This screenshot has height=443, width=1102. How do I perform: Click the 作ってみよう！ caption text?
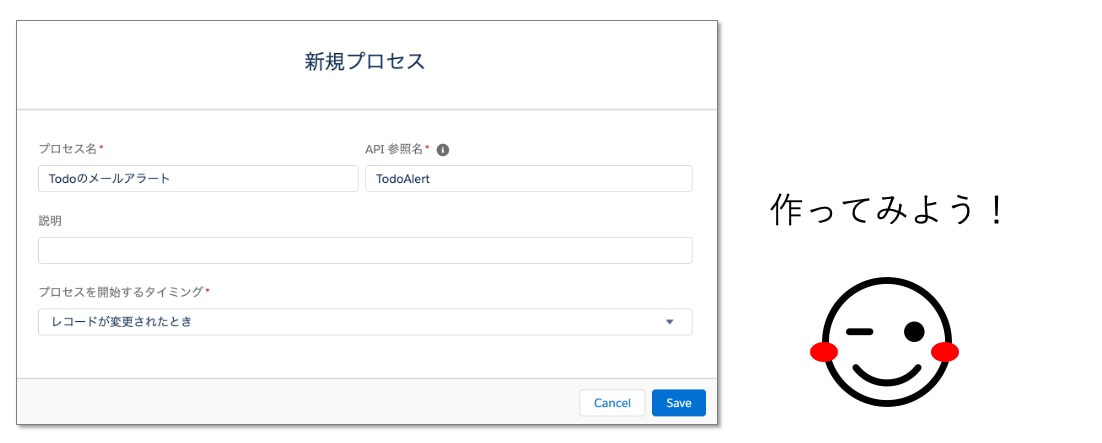(889, 210)
